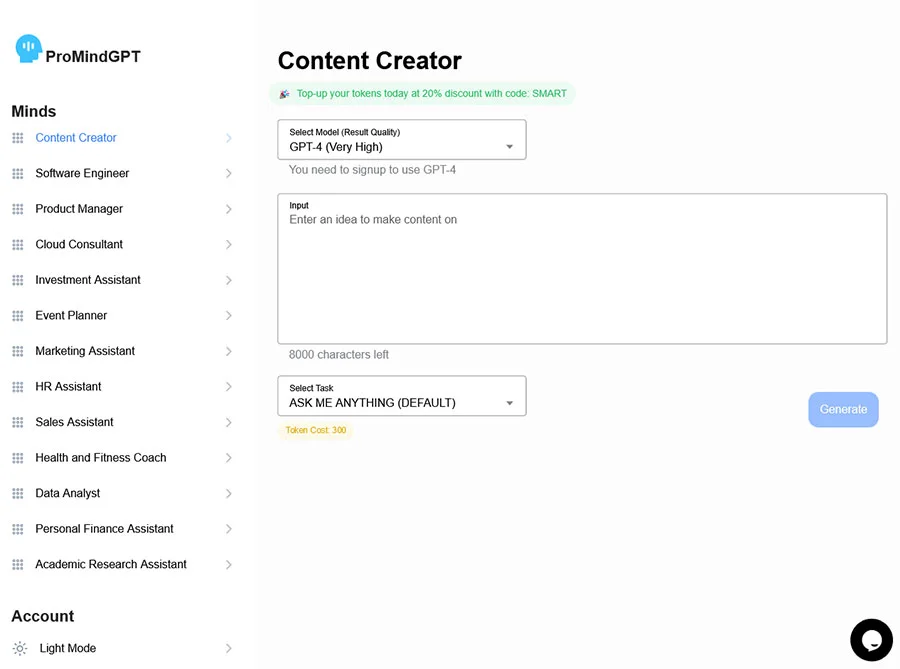Click the grid icon next to Data Analyst

[x=17, y=494]
